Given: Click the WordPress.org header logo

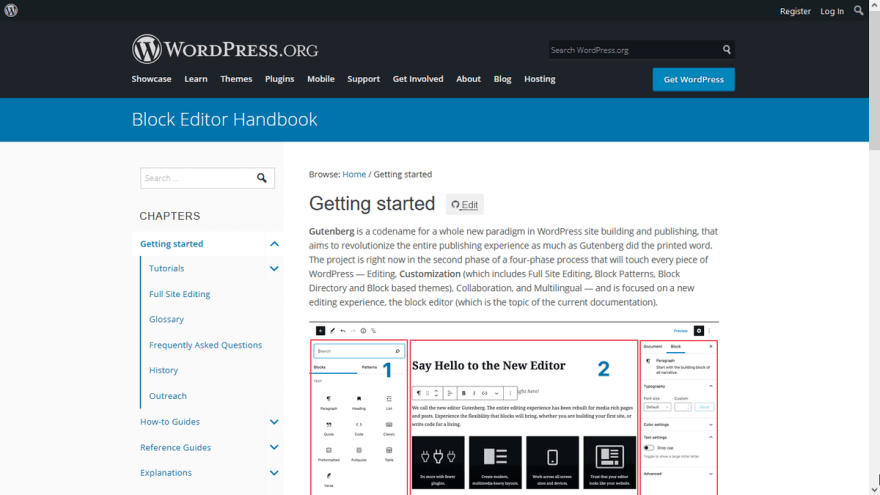Looking at the screenshot, I should click(x=224, y=49).
